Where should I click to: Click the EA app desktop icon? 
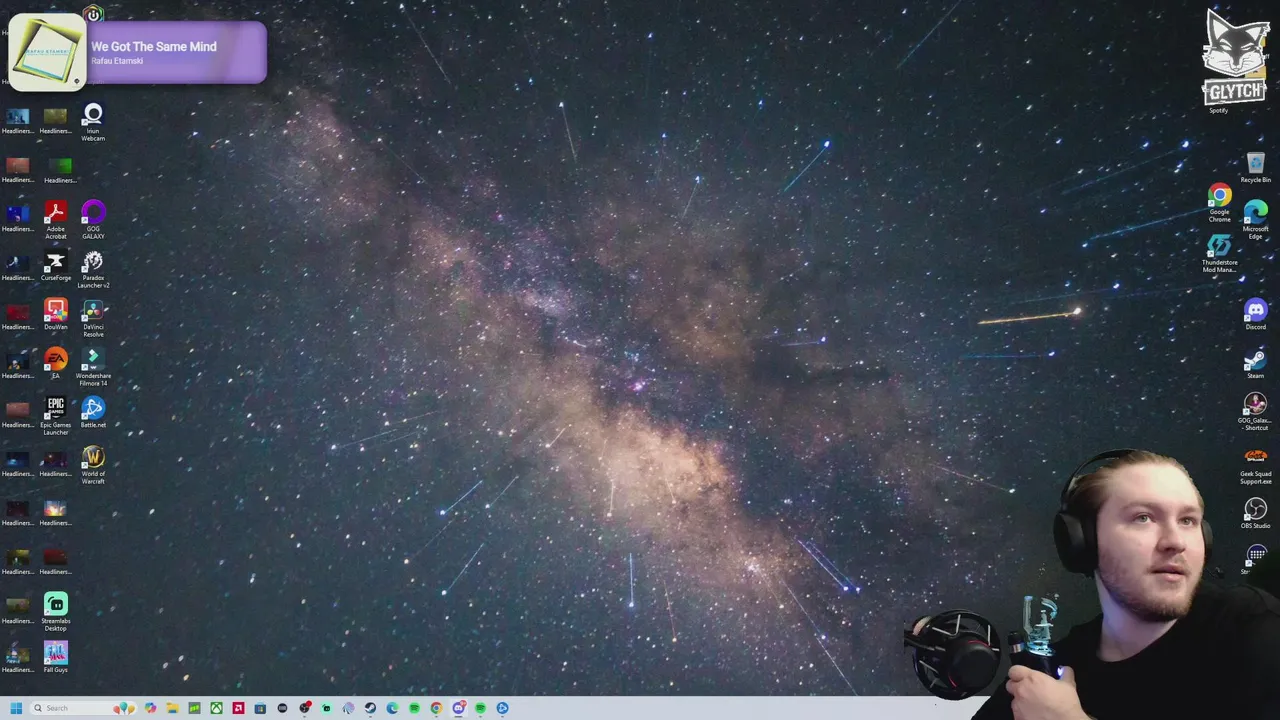(x=55, y=364)
